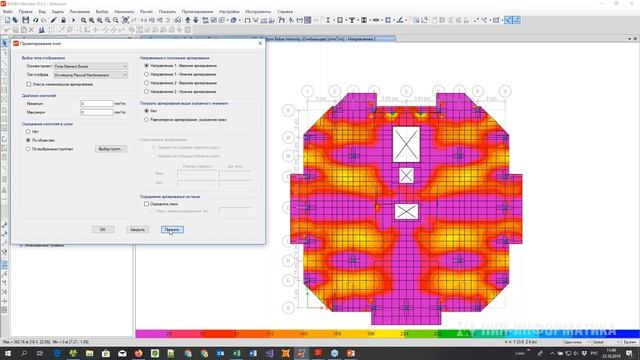Tick the 'Осреднить пики' checkbox
Screen dimensions: 640x360
(147, 204)
